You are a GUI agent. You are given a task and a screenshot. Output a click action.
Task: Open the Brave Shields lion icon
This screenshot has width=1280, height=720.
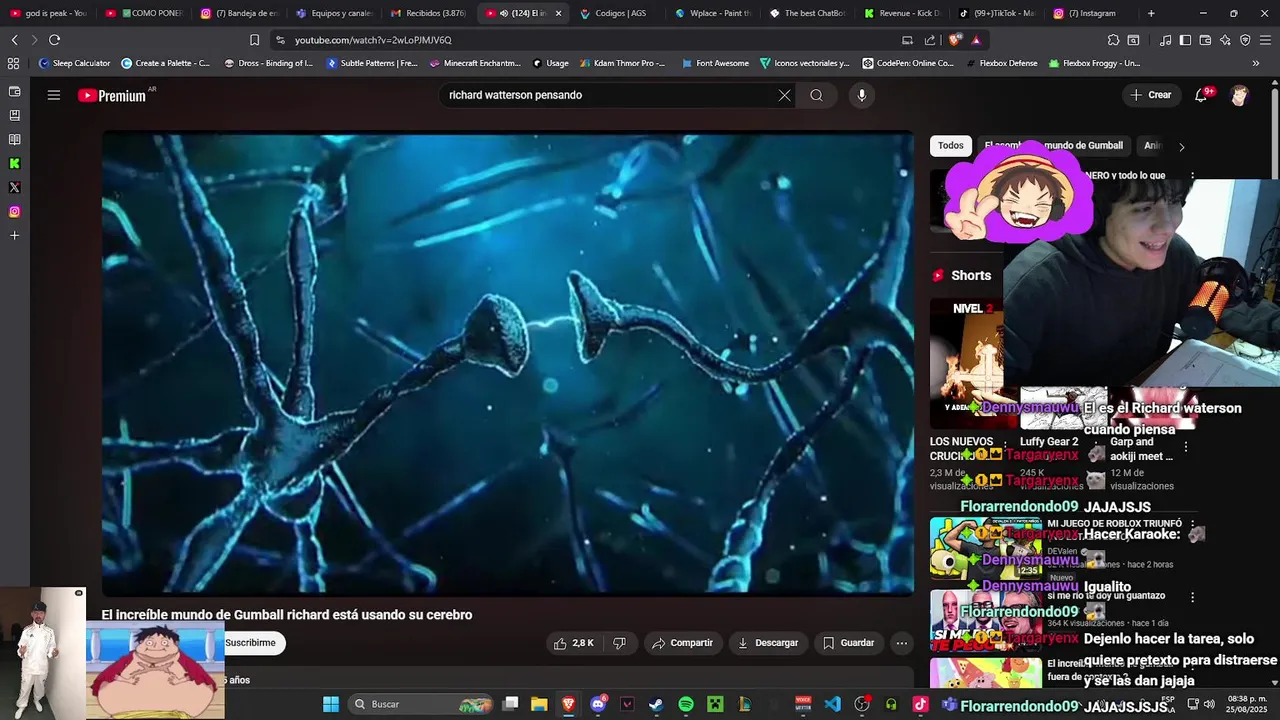(x=955, y=40)
